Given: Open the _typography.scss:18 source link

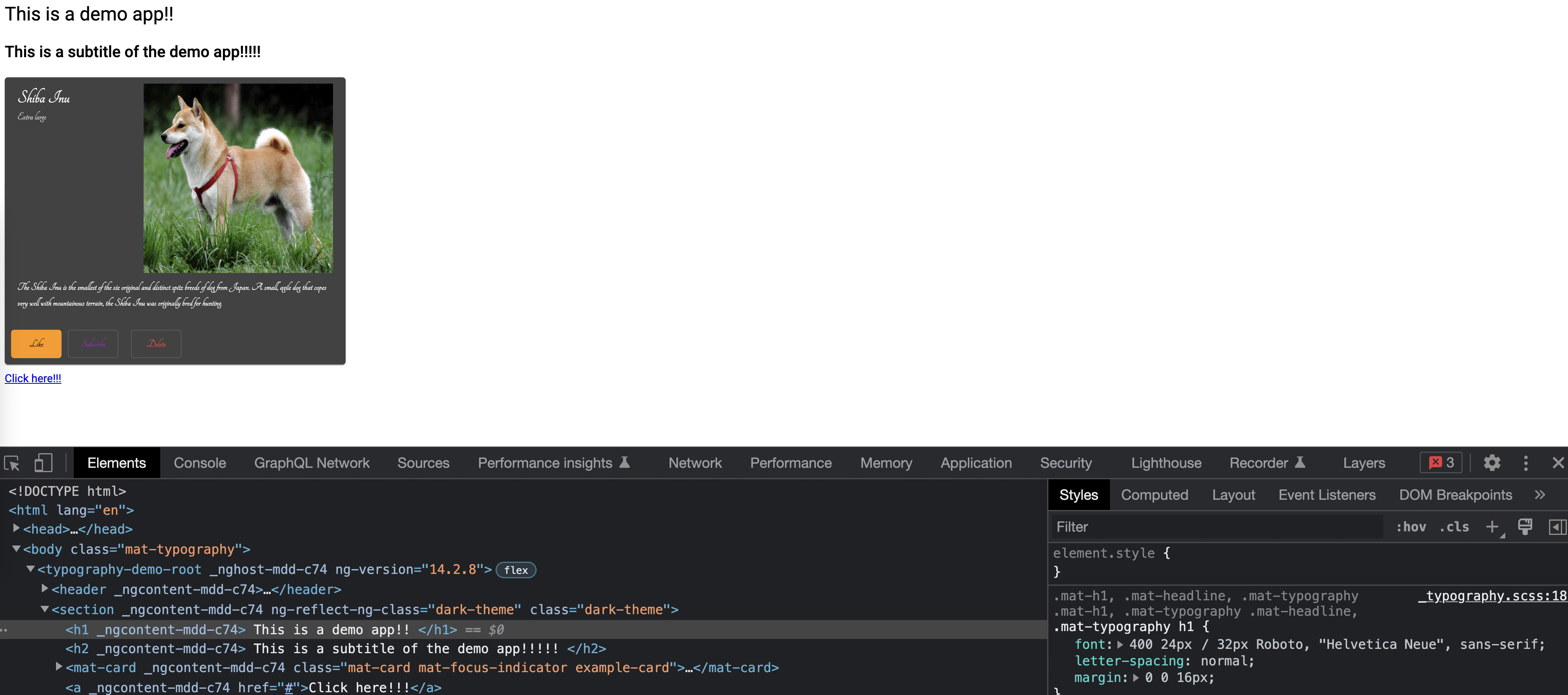Looking at the screenshot, I should click(x=1492, y=596).
